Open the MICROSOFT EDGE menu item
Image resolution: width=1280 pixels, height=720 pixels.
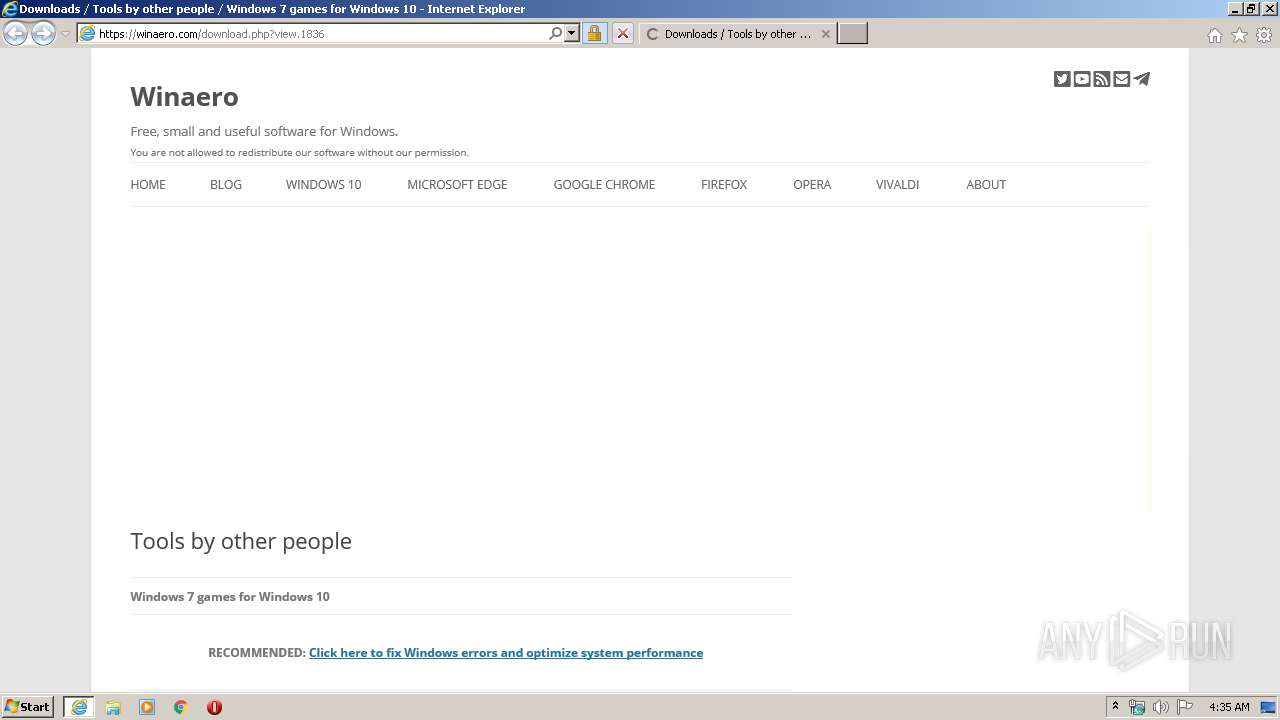click(457, 184)
